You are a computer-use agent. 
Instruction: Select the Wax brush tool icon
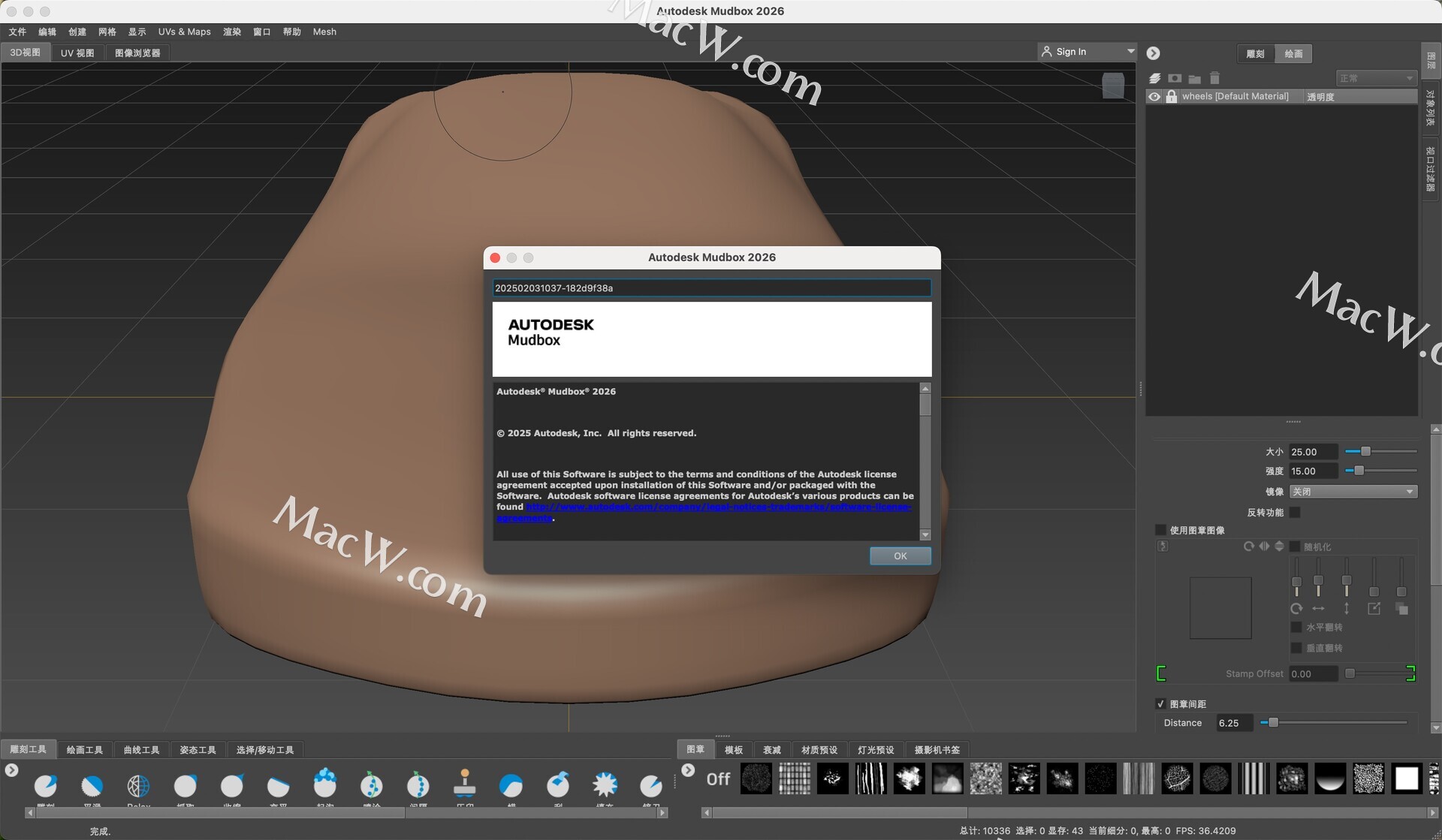pyautogui.click(x=511, y=785)
